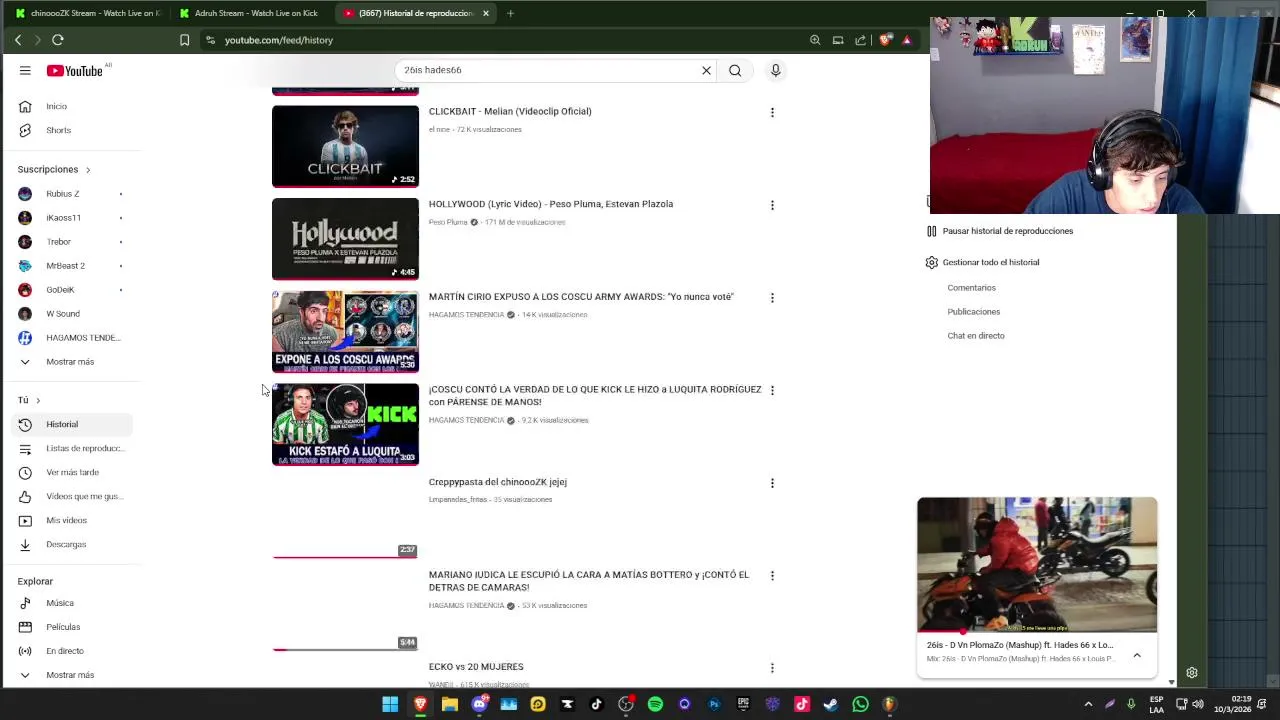This screenshot has height=720, width=1280.
Task: Open options for CLICKBAIT - Melian video
Action: point(772,112)
